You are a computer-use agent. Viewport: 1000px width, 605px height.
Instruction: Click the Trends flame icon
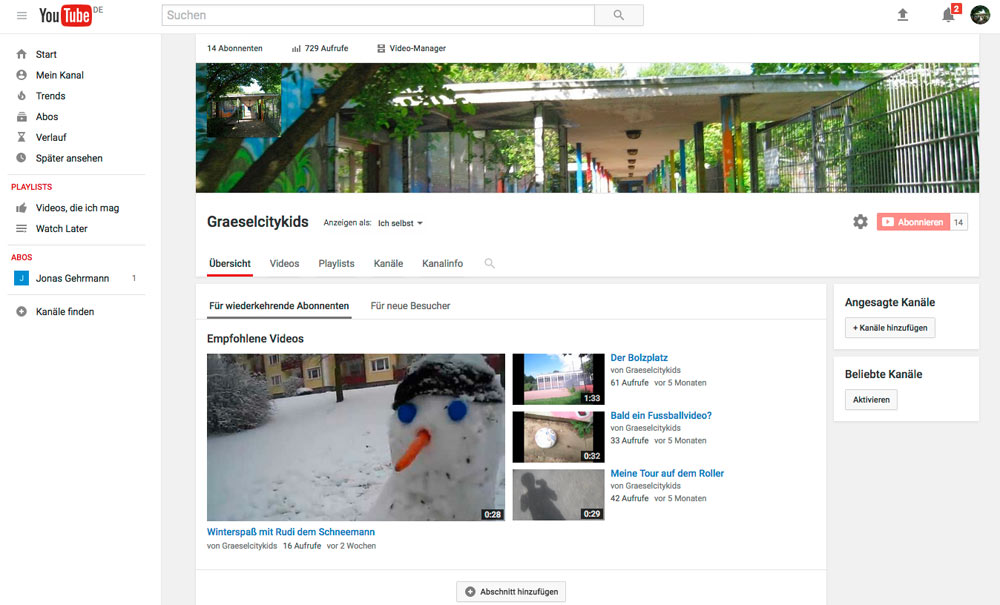tap(21, 96)
